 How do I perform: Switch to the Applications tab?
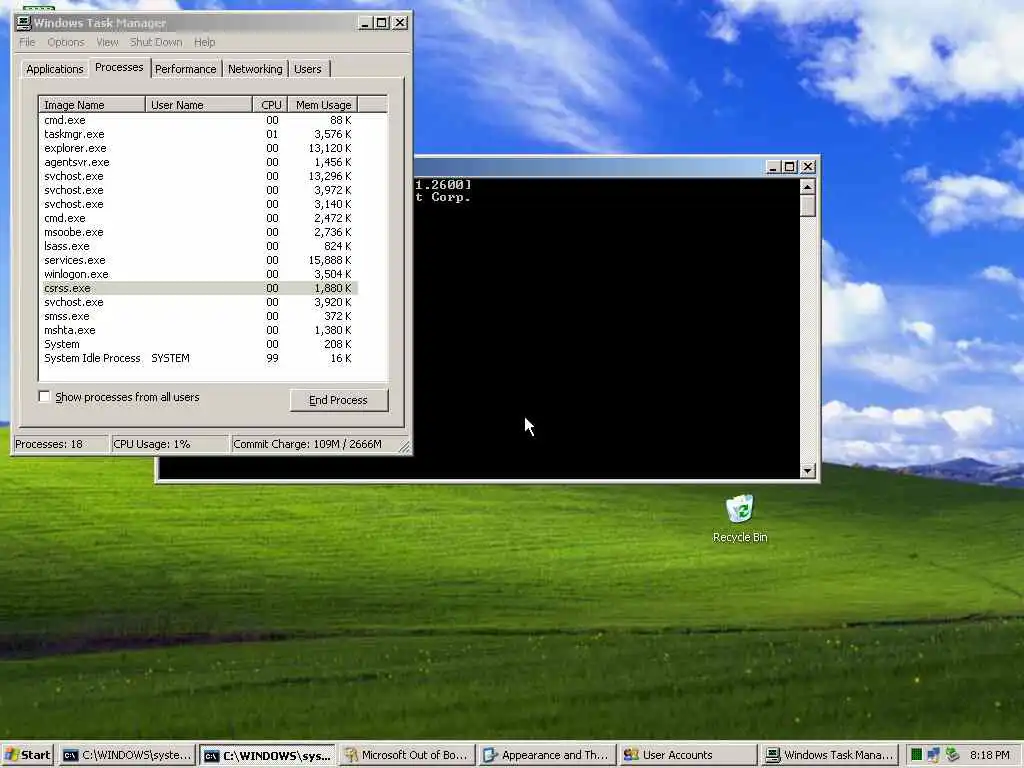(54, 69)
